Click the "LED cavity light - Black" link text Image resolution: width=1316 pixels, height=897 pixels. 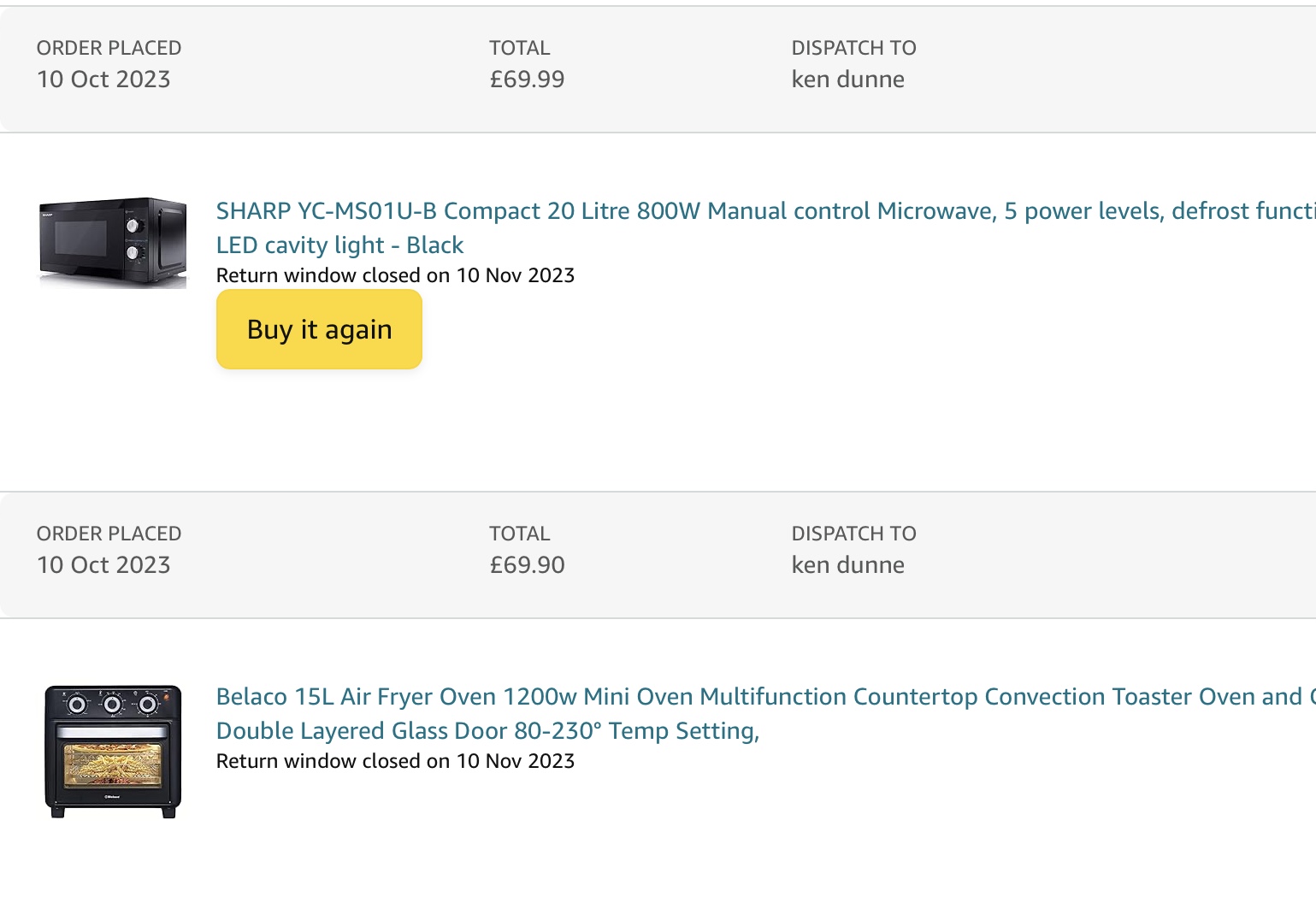(339, 245)
